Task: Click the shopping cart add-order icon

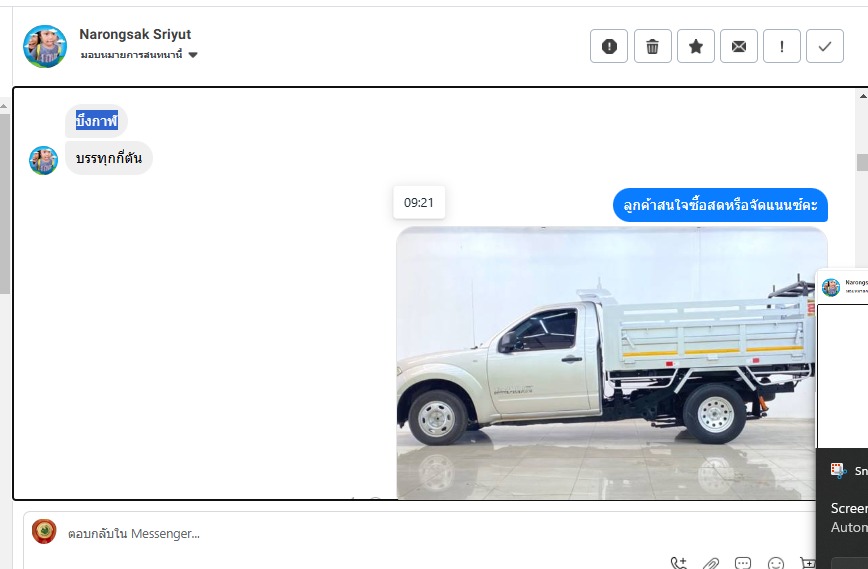Action: click(808, 563)
